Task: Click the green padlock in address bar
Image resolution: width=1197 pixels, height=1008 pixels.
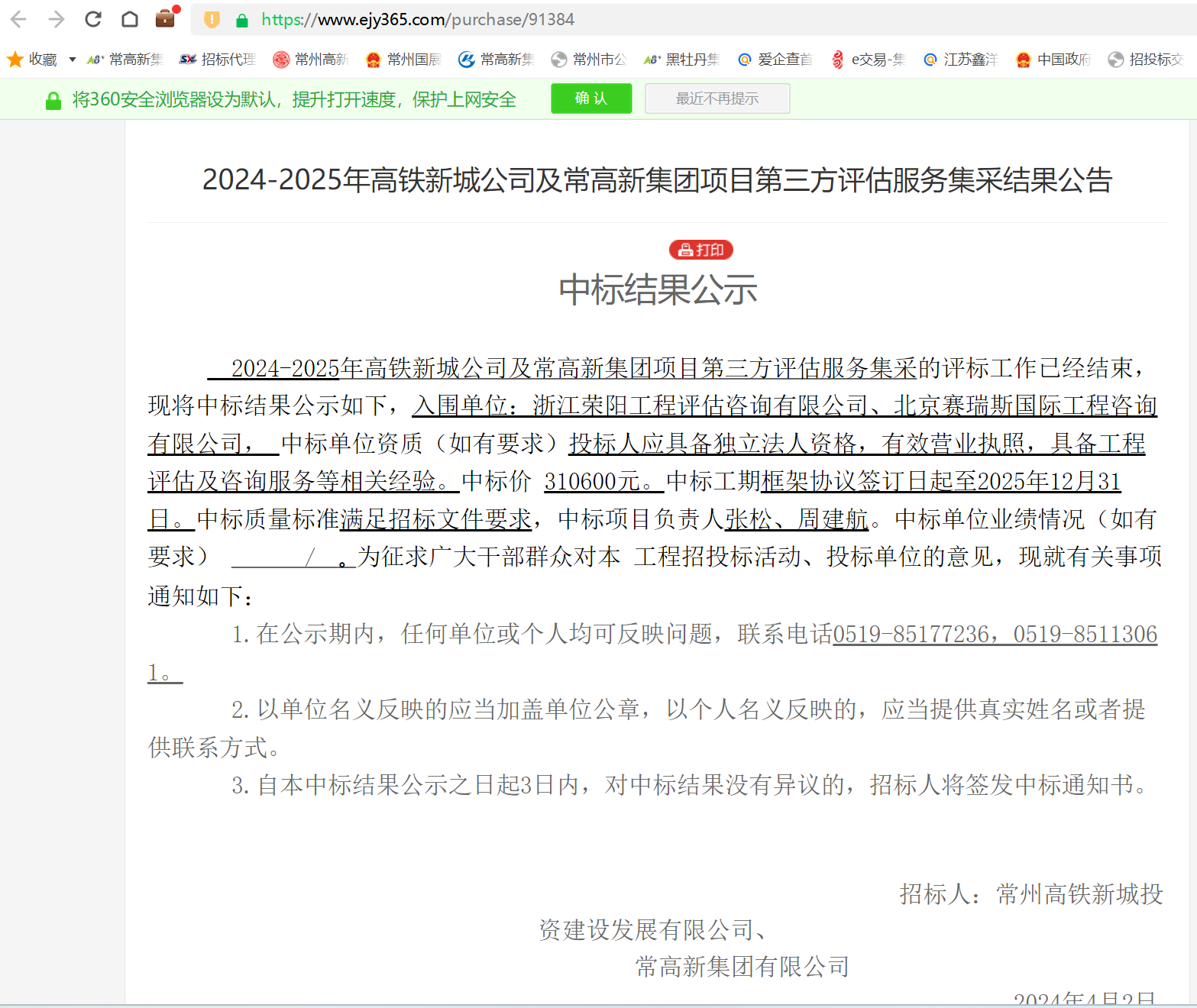Action: tap(242, 21)
